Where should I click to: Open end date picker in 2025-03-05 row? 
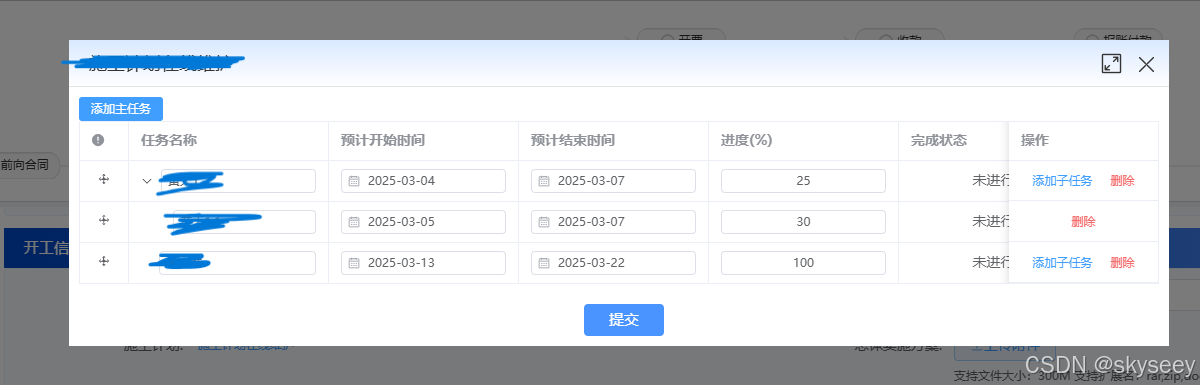(x=613, y=222)
